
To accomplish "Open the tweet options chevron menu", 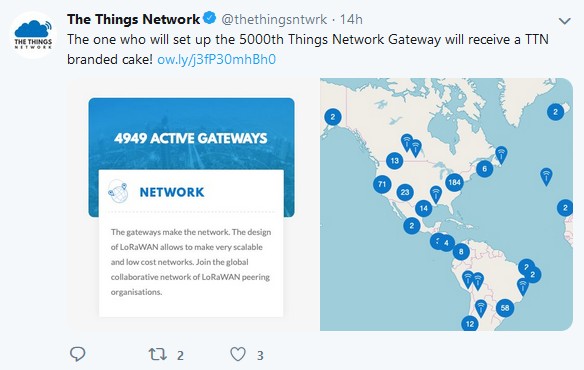I will (x=565, y=21).
